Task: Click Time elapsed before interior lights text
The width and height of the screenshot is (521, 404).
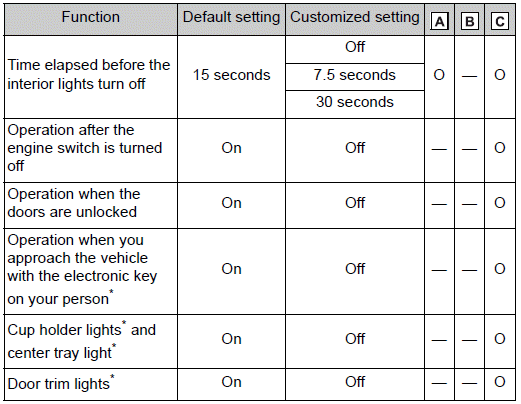Action: point(89,74)
